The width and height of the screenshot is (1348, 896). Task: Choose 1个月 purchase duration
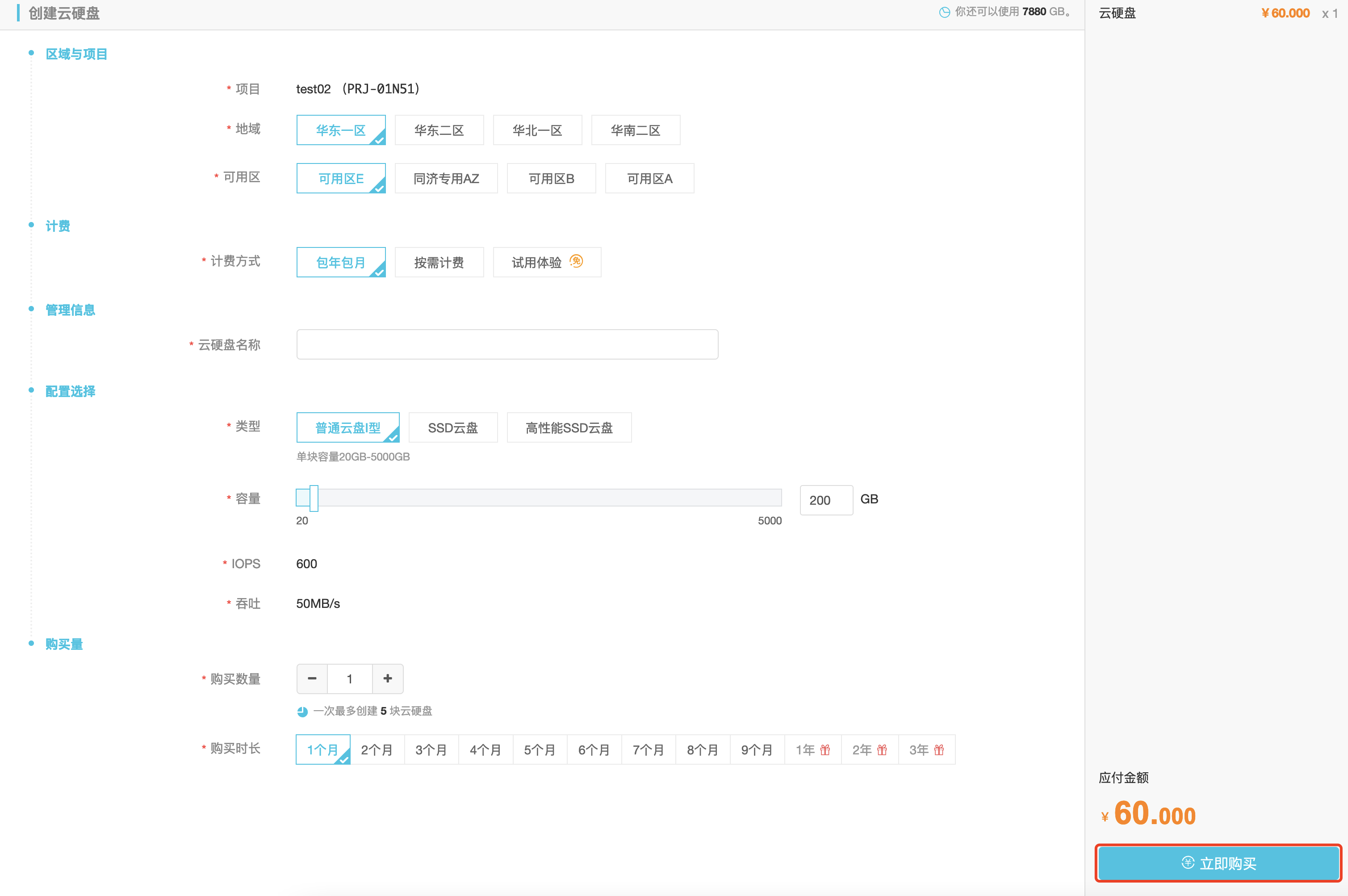click(x=323, y=749)
